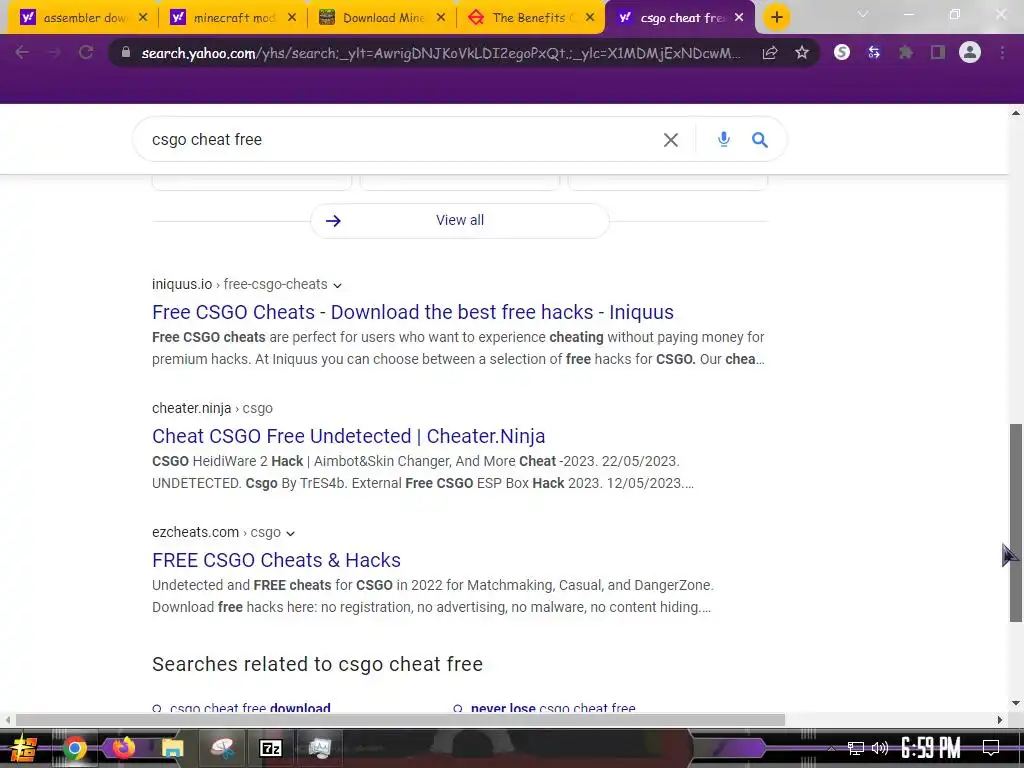Open Google Chrome from the taskbar
Viewport: 1024px width, 768px height.
point(74,748)
